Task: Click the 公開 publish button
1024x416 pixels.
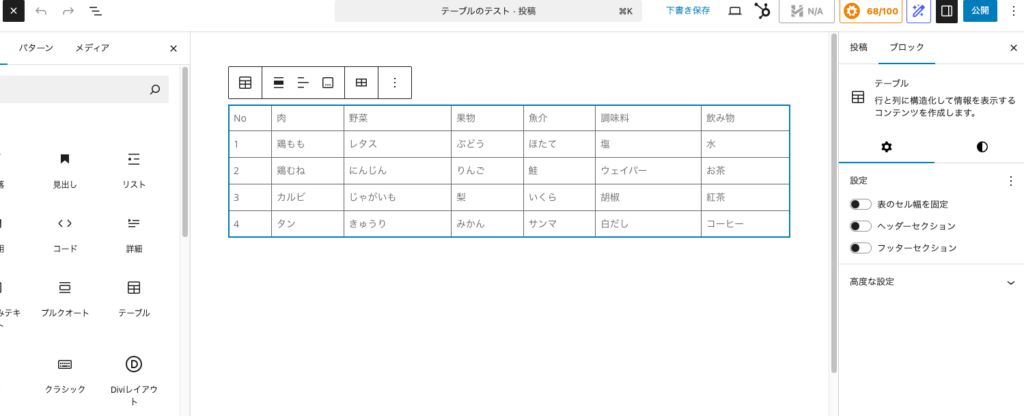Action: click(980, 11)
